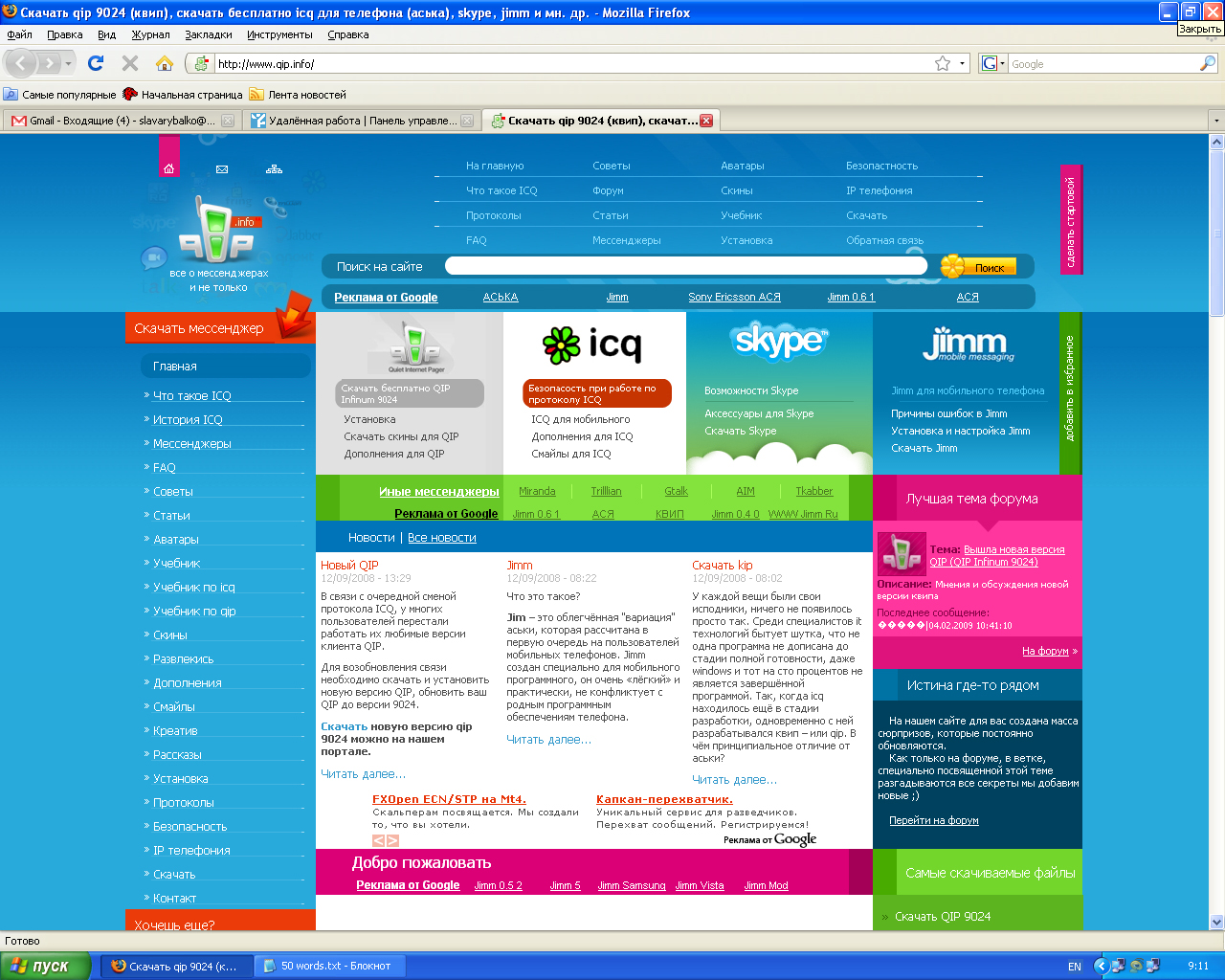Open the sitemap icon on the site header
The image size is (1225, 980).
[x=275, y=169]
